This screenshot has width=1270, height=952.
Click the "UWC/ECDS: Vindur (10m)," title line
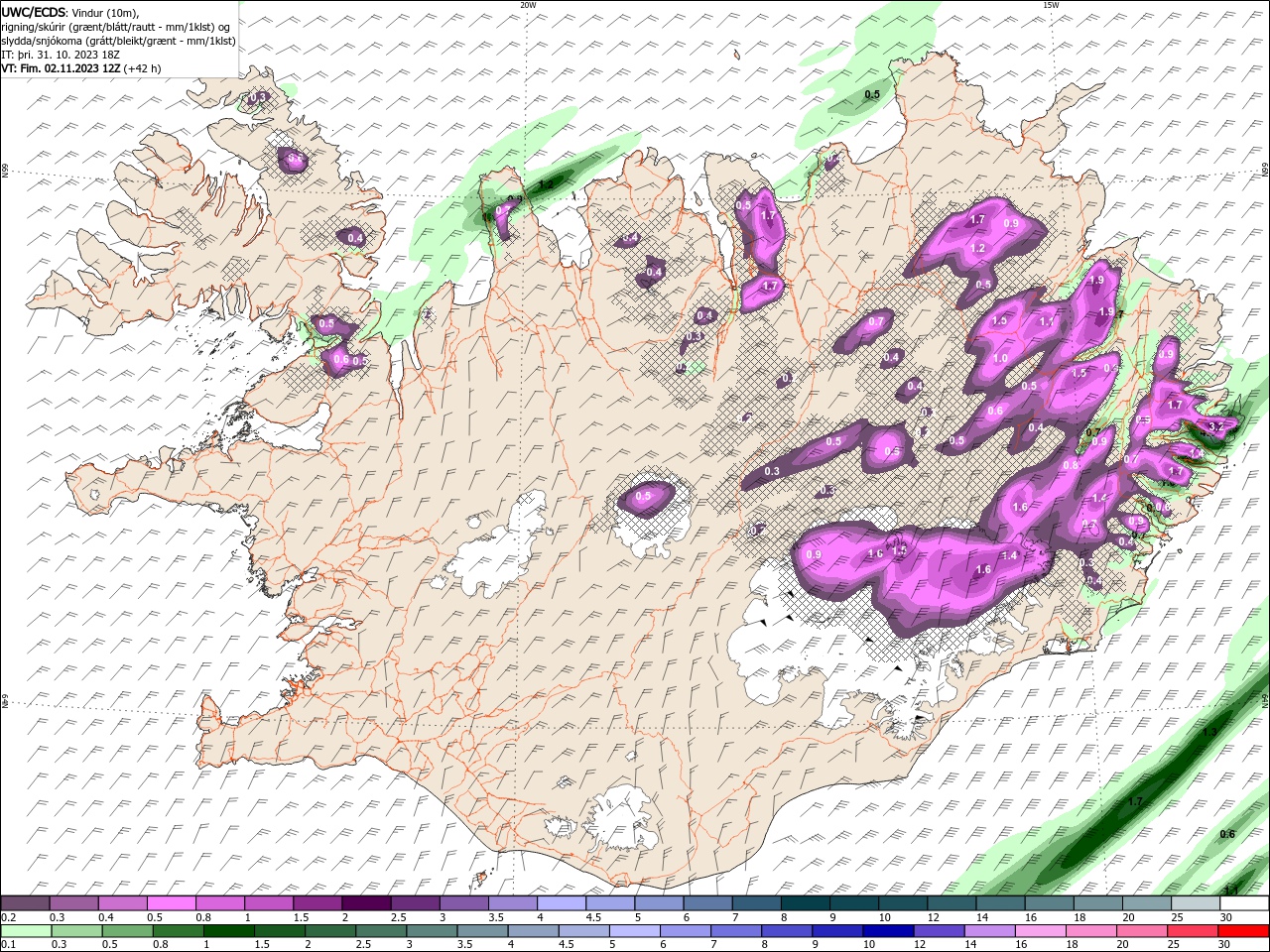click(x=70, y=12)
